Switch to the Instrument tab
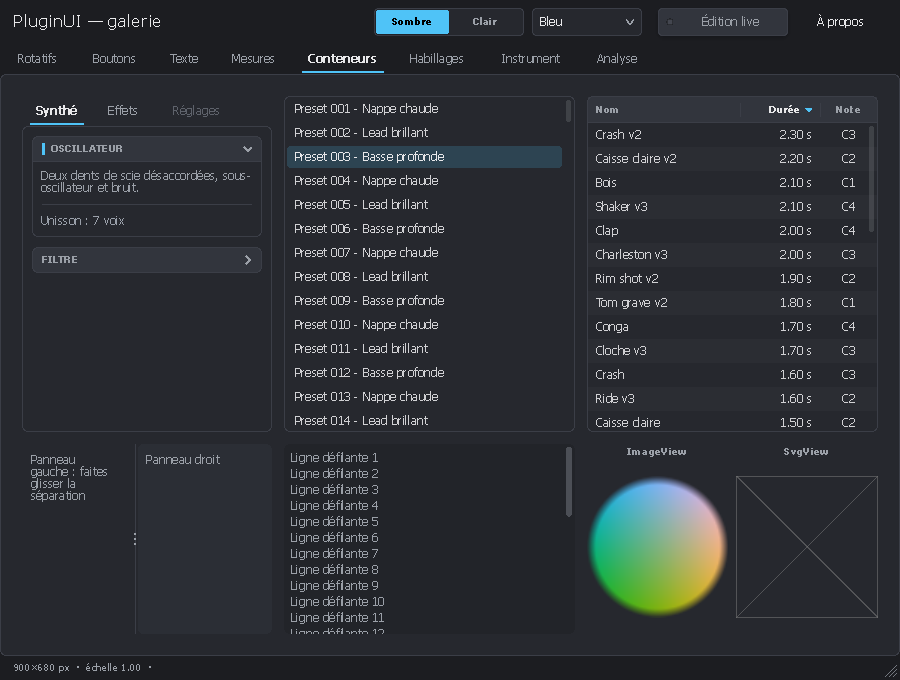The width and height of the screenshot is (900, 680). (x=530, y=59)
